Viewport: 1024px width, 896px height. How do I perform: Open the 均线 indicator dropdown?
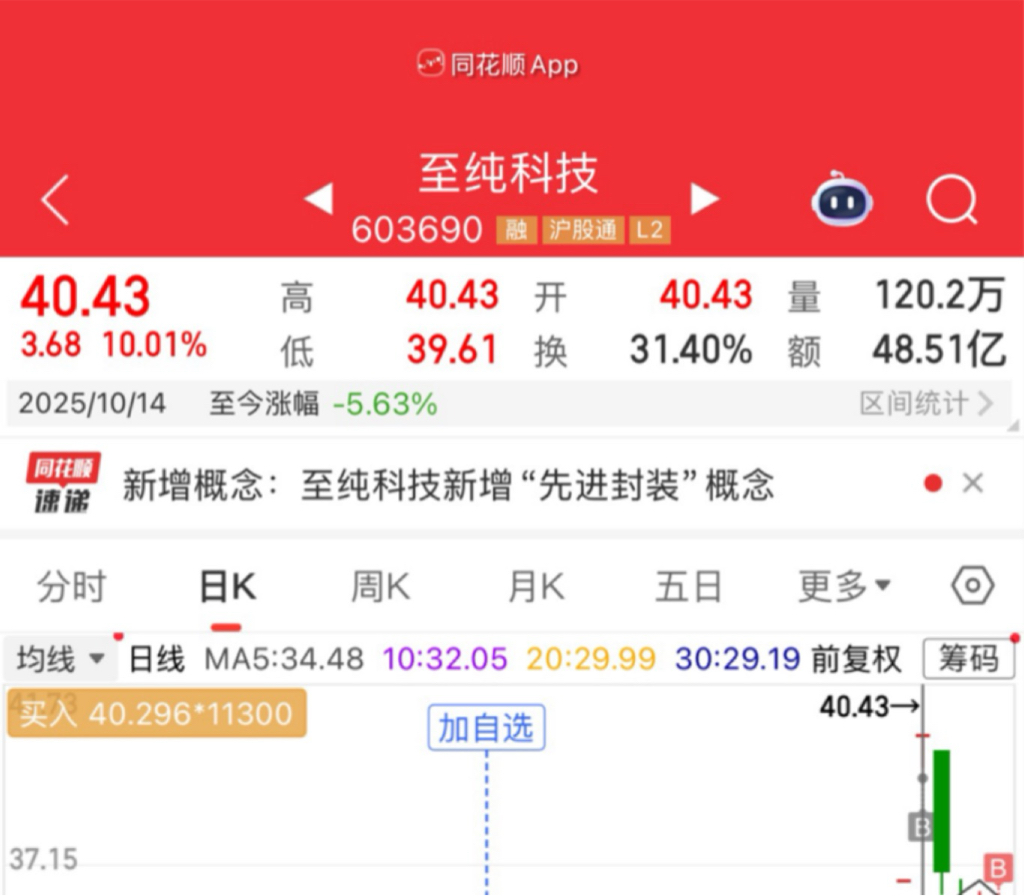pos(60,659)
